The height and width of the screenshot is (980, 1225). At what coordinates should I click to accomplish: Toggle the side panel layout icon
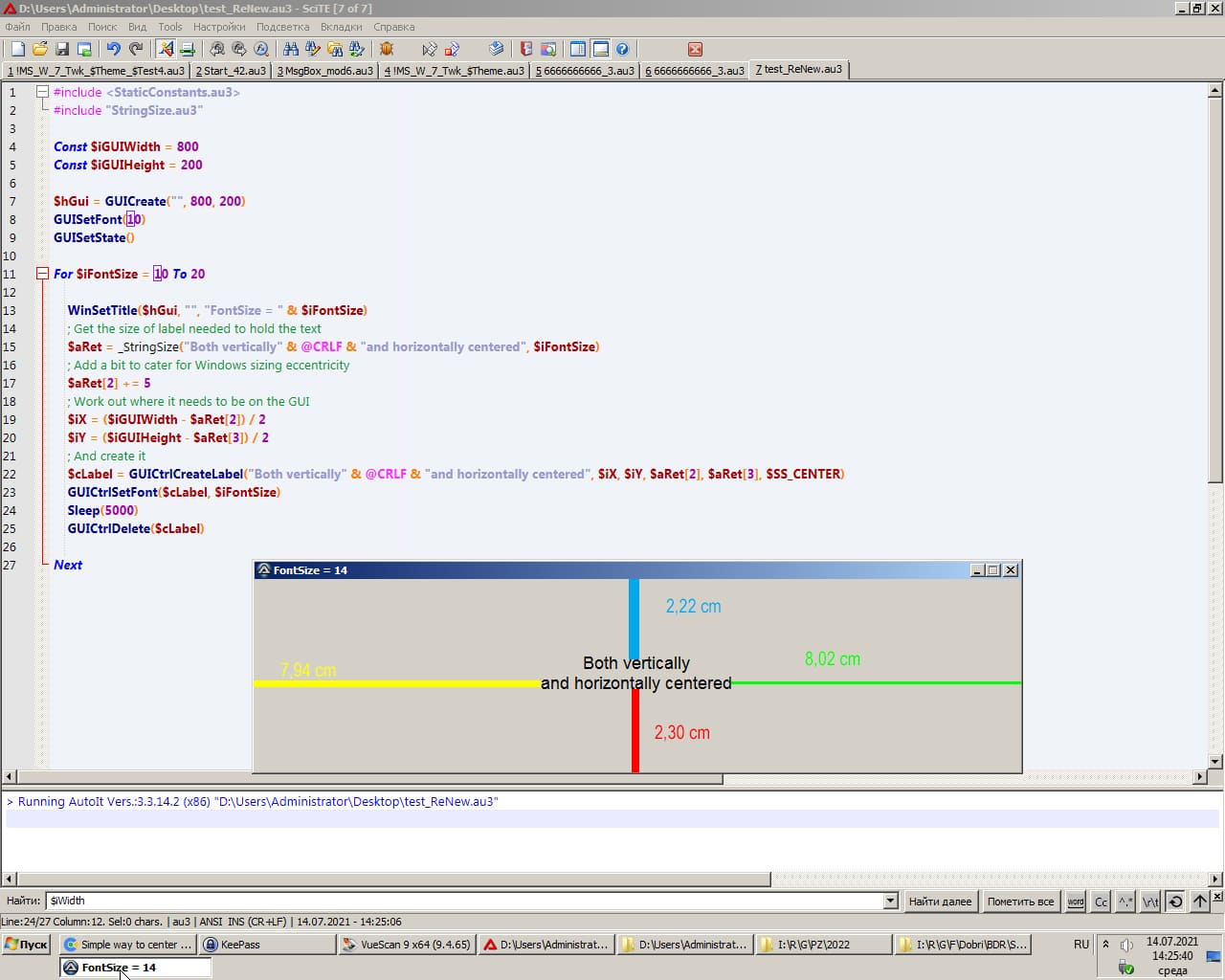pos(578,49)
